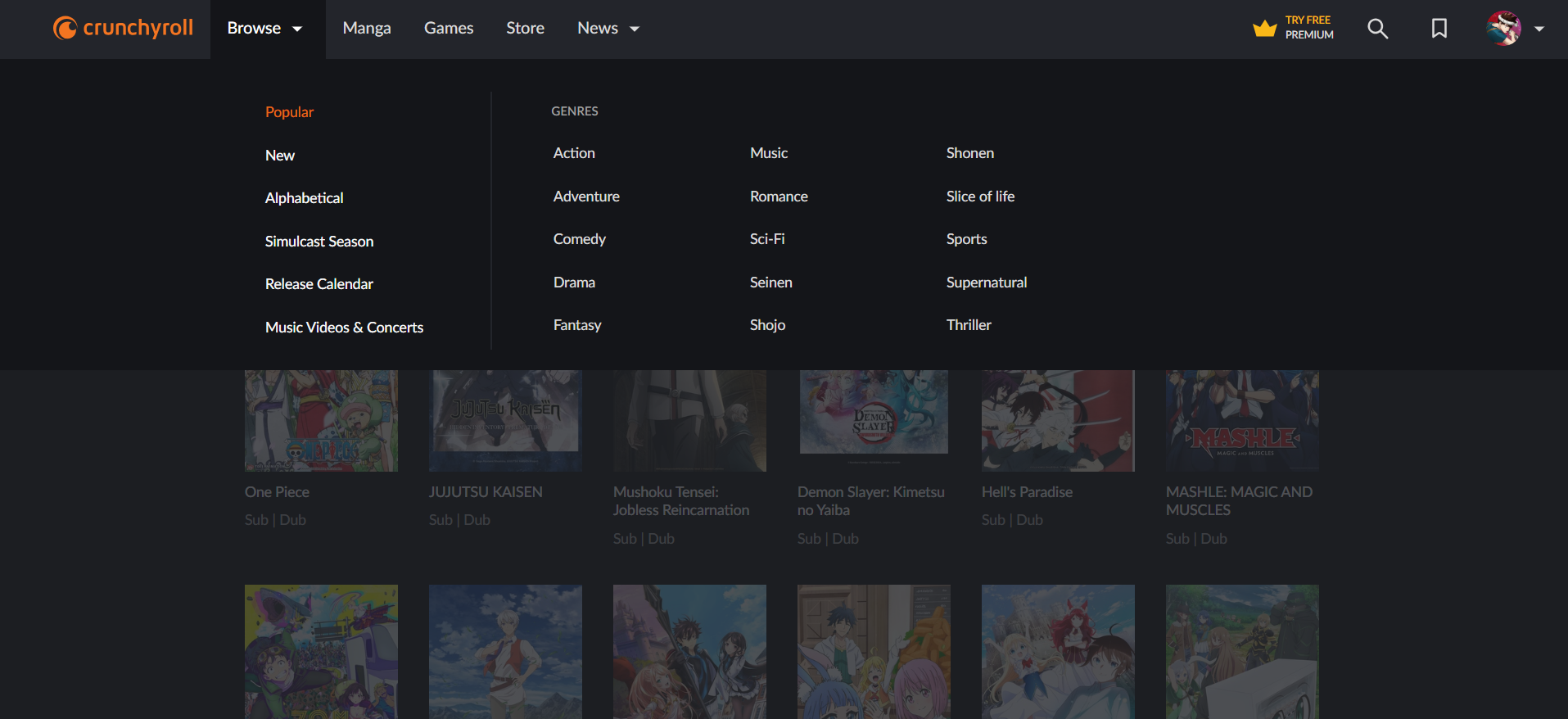
Task: Choose Alphabetical listing
Action: (304, 198)
